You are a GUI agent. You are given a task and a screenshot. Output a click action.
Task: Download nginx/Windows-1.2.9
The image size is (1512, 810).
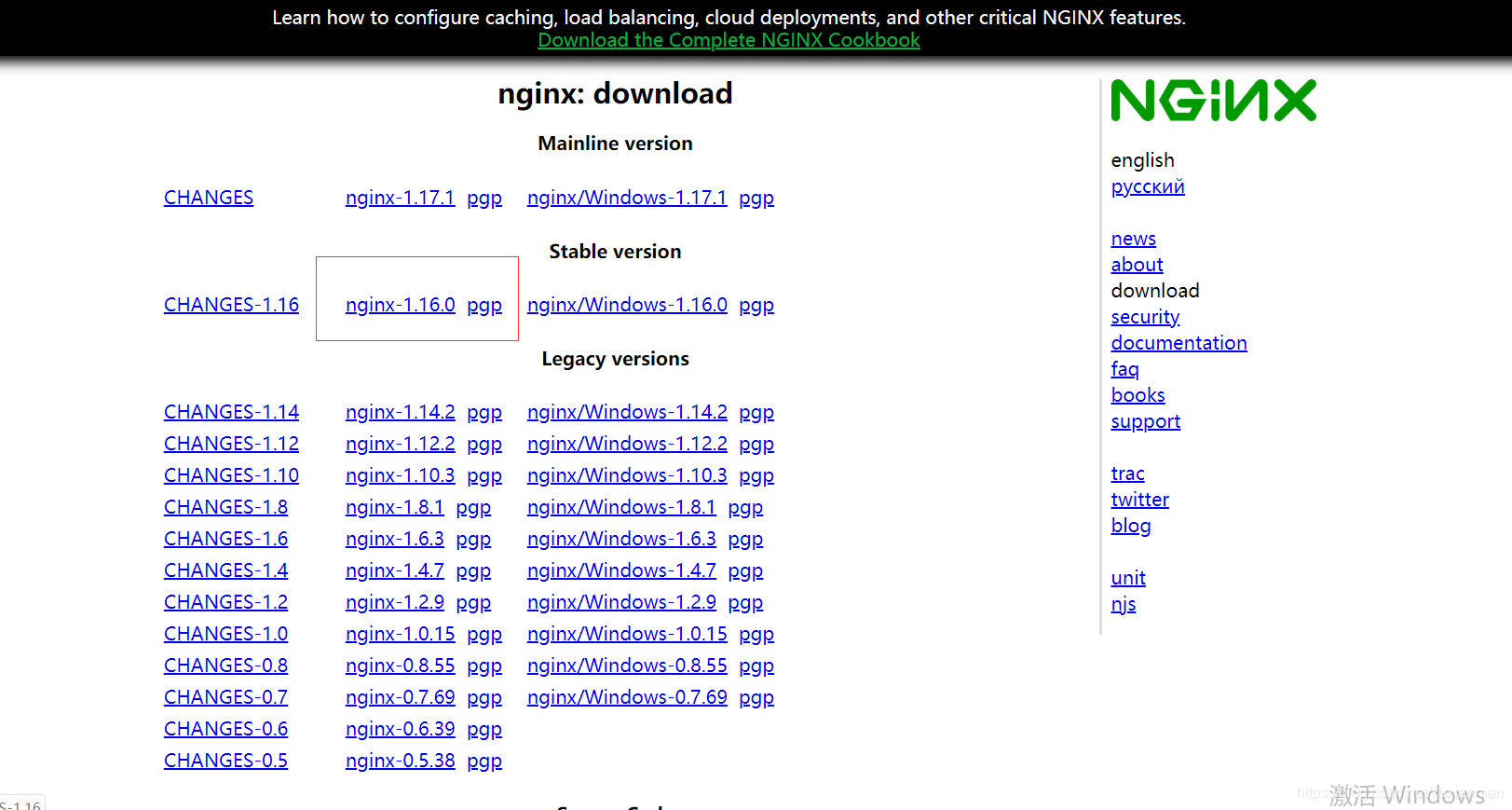(621, 602)
